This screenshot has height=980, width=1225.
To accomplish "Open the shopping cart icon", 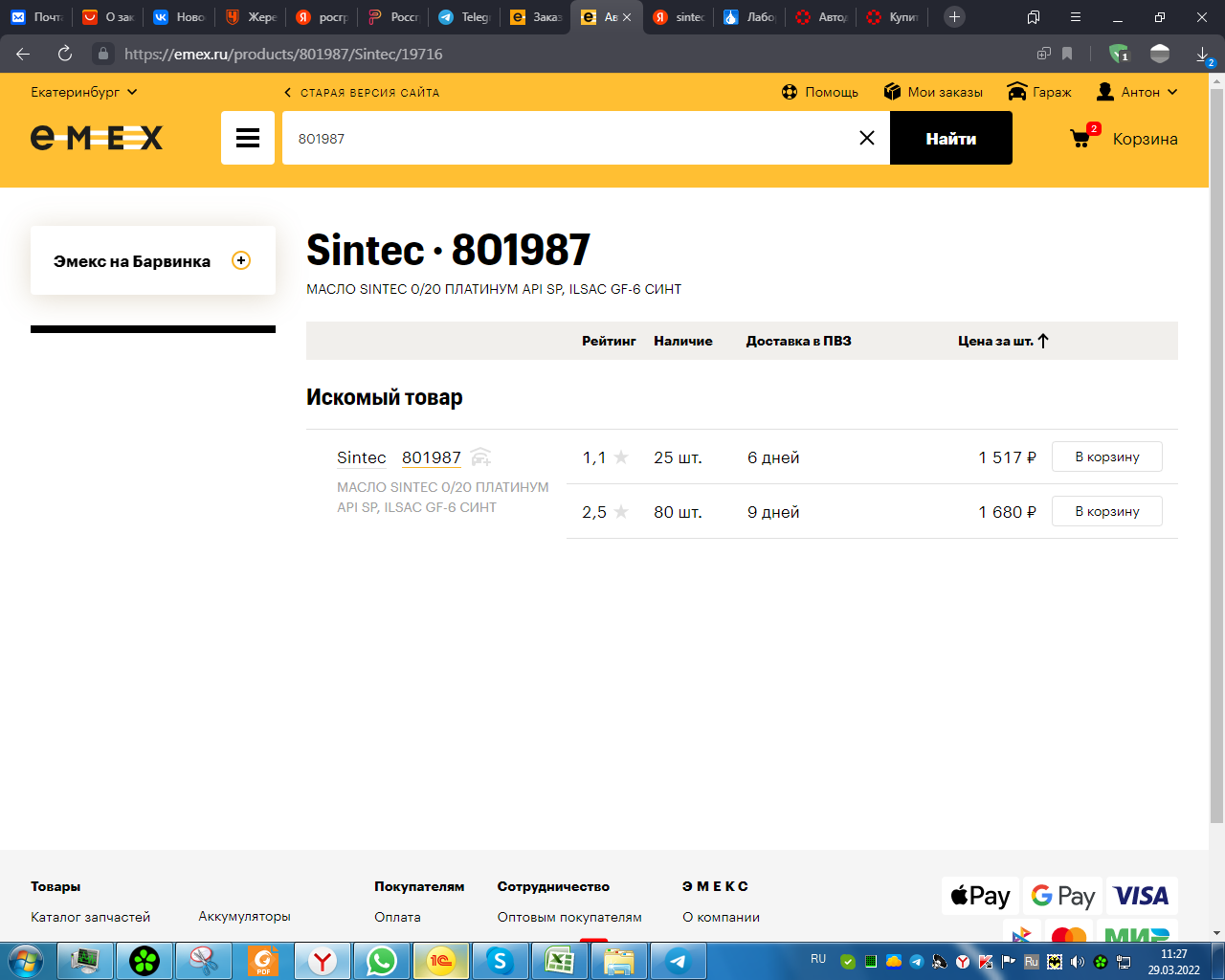I will pos(1080,139).
